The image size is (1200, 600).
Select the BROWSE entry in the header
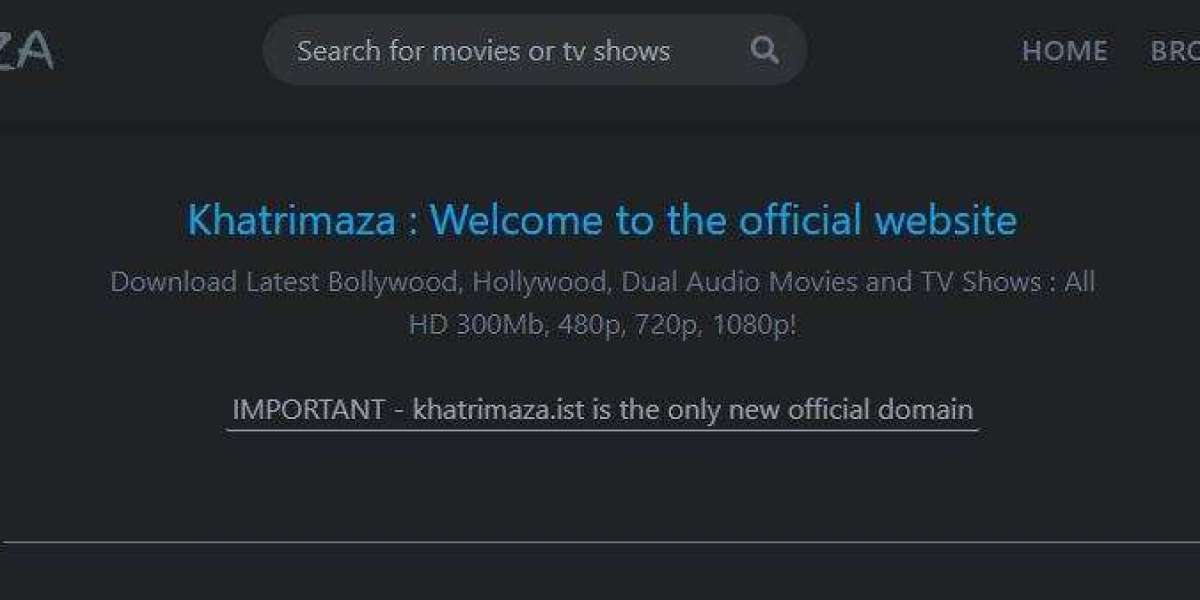point(1180,51)
